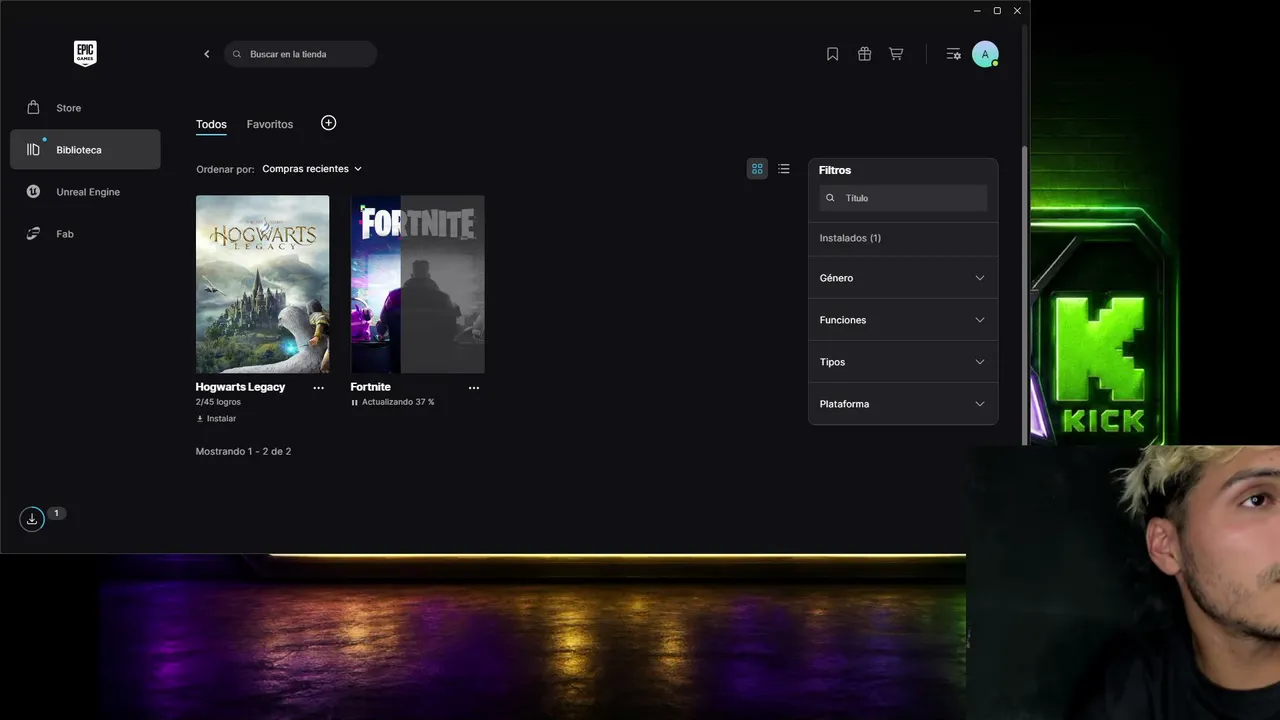Expand the Plataforma filter
Viewport: 1280px width, 720px height.
point(903,404)
